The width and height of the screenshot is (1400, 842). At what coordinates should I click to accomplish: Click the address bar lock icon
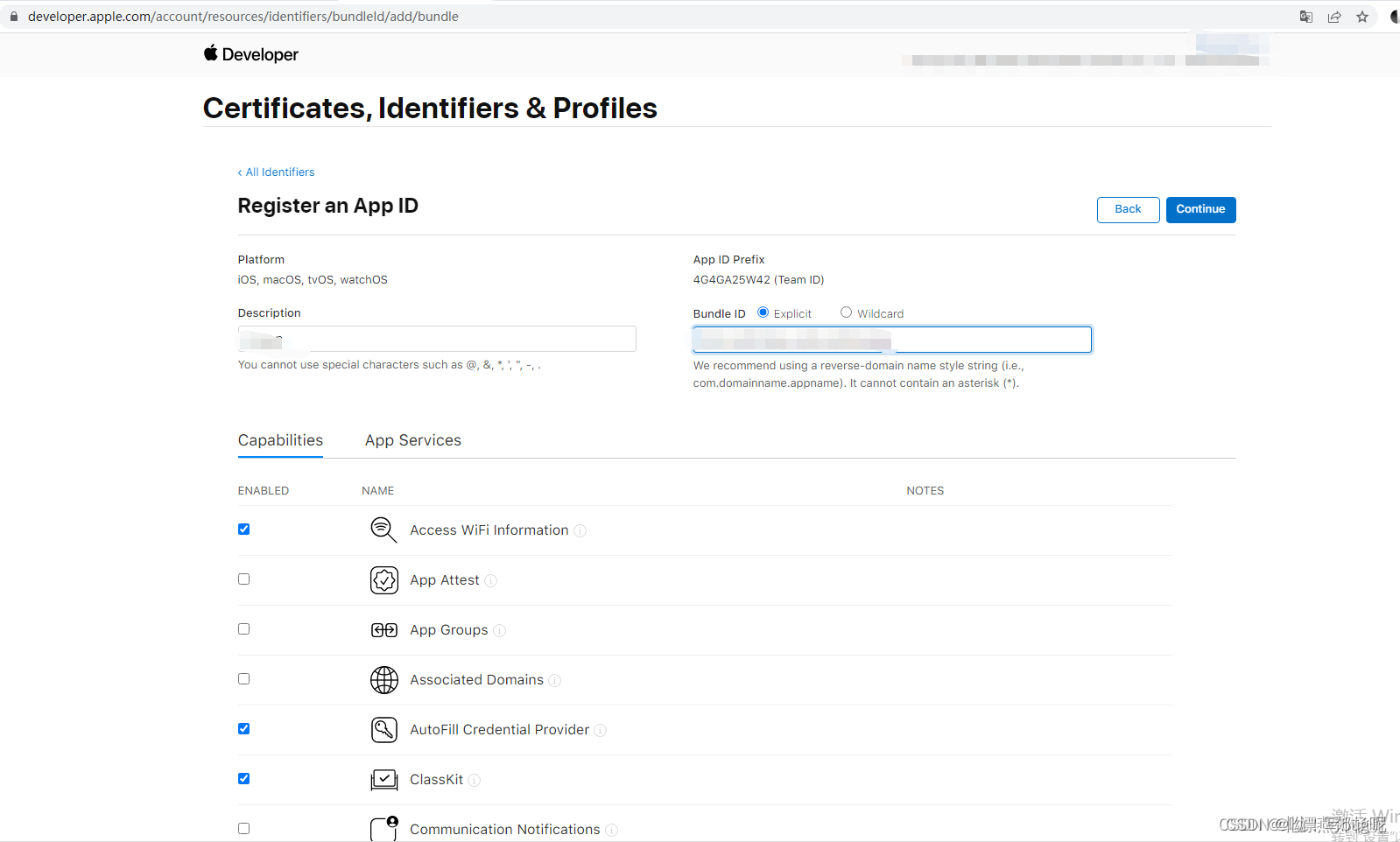click(x=13, y=17)
